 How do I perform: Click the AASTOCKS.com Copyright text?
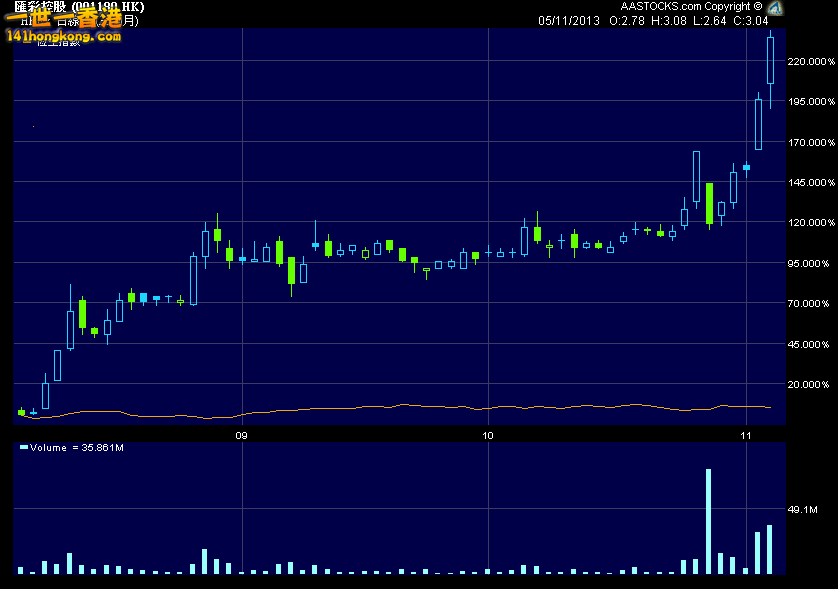pos(691,6)
